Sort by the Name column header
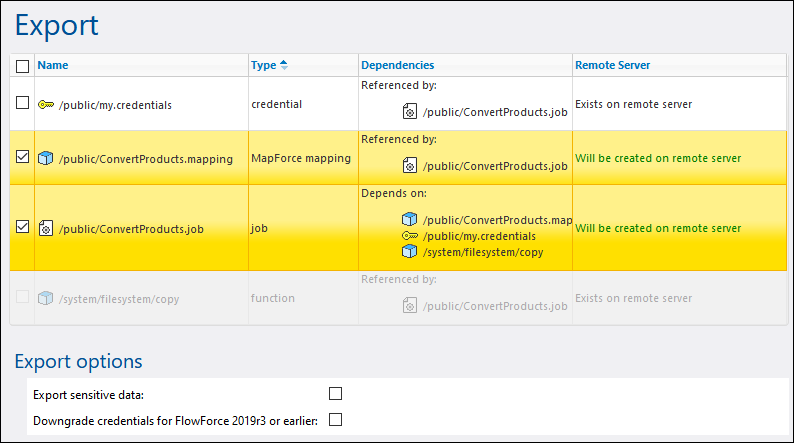This screenshot has width=794, height=443. (53, 66)
